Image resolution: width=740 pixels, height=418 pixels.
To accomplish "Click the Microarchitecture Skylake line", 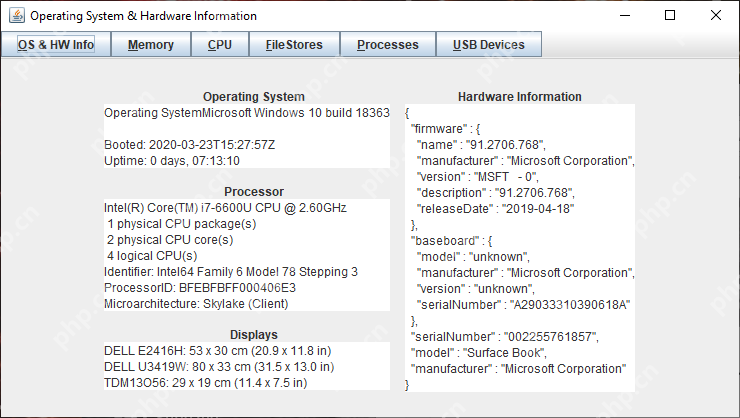I will click(x=196, y=304).
